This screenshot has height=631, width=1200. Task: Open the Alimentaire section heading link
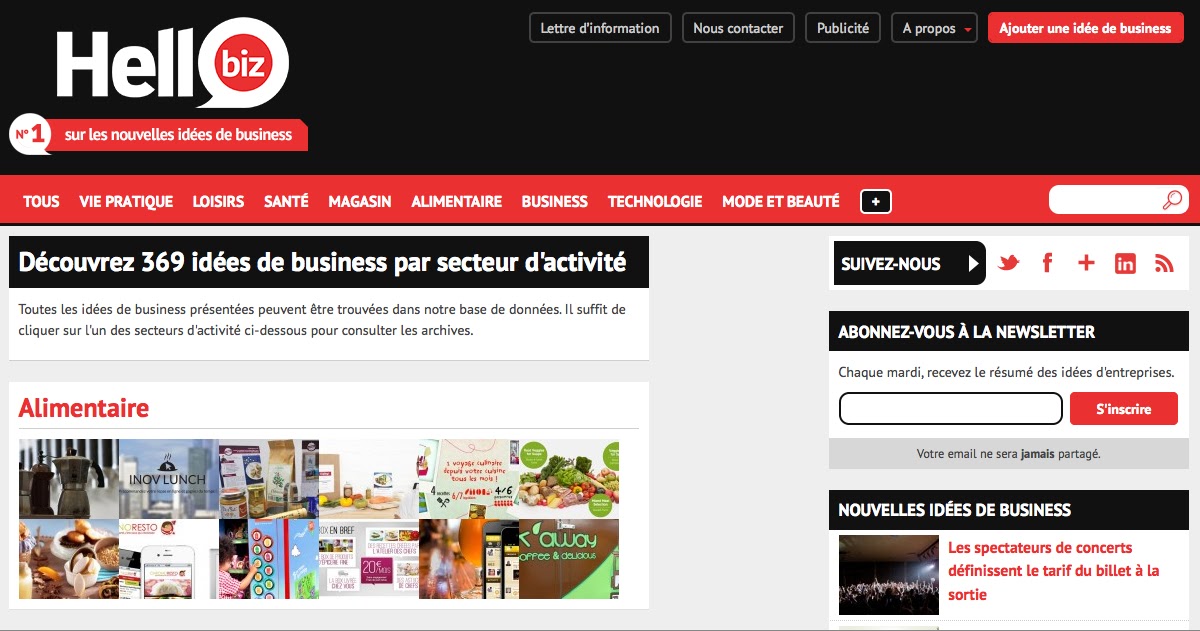click(84, 408)
